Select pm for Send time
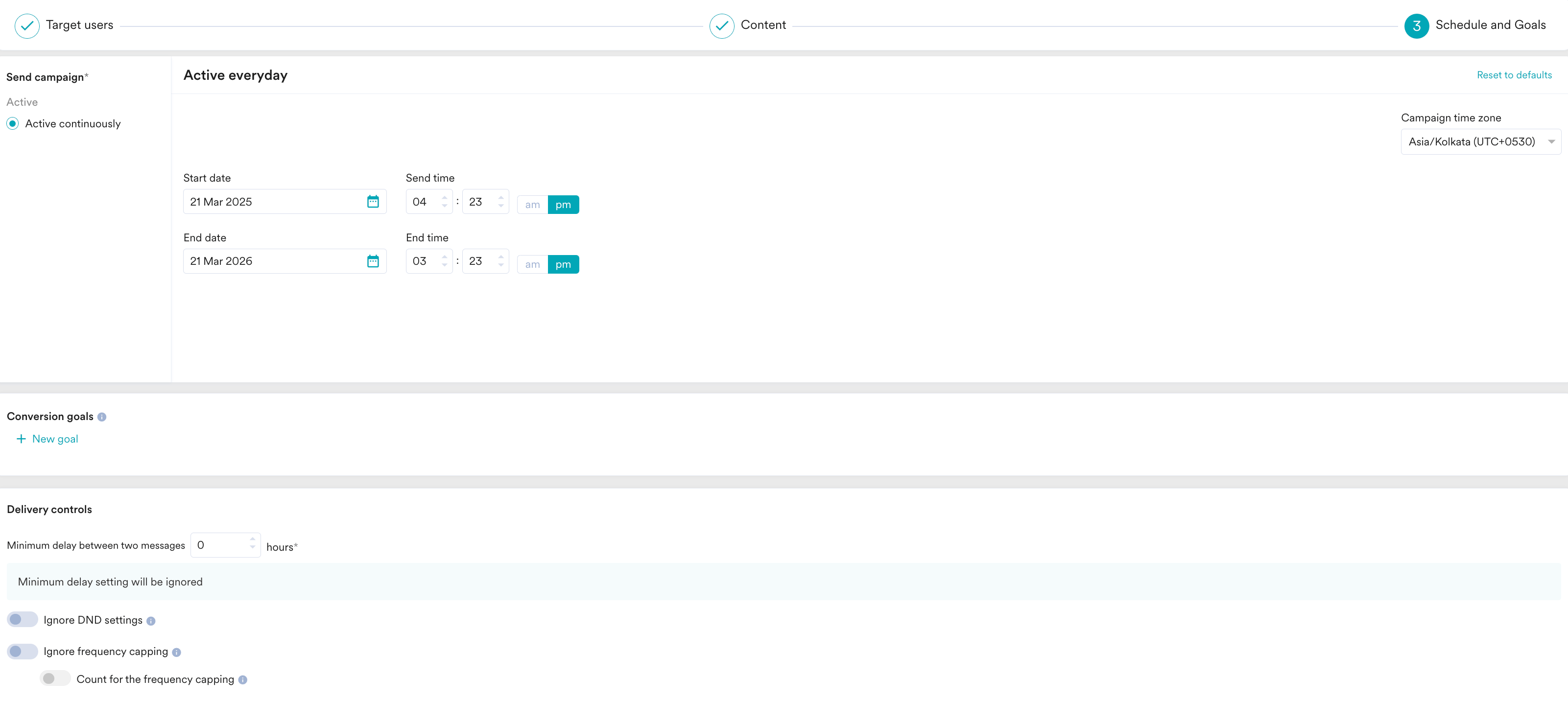This screenshot has width=1568, height=701. click(563, 205)
